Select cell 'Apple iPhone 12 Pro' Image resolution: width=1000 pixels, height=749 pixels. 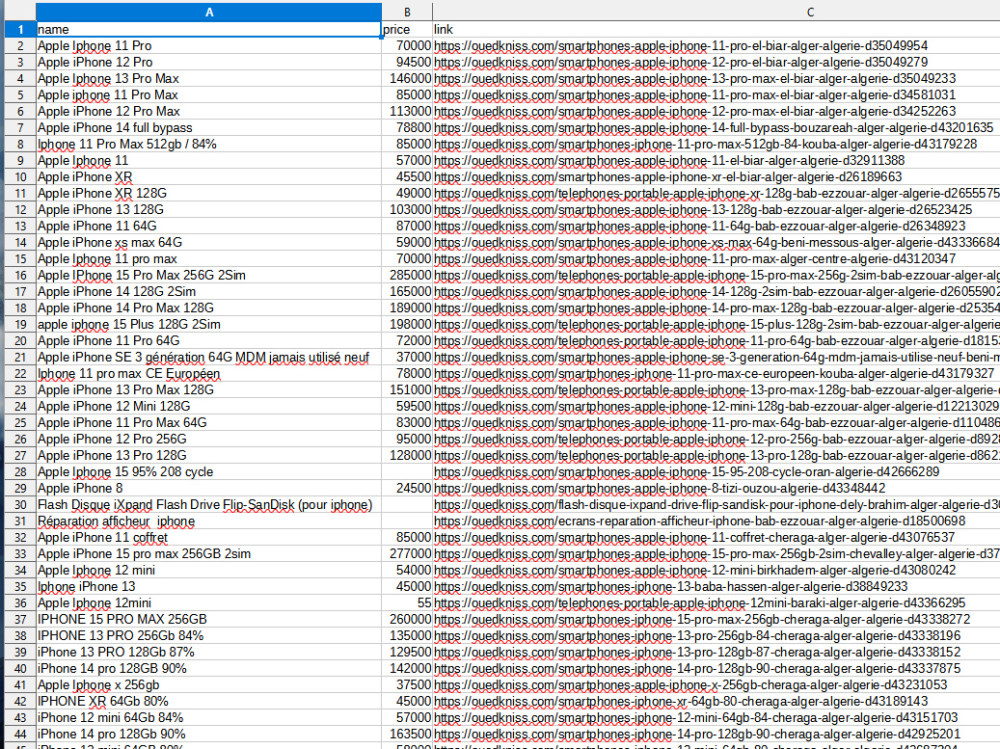point(209,62)
